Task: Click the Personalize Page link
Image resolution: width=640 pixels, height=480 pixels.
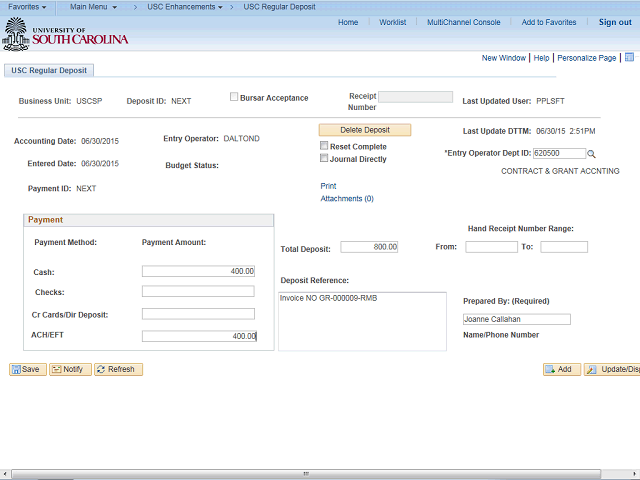Action: pos(587,58)
